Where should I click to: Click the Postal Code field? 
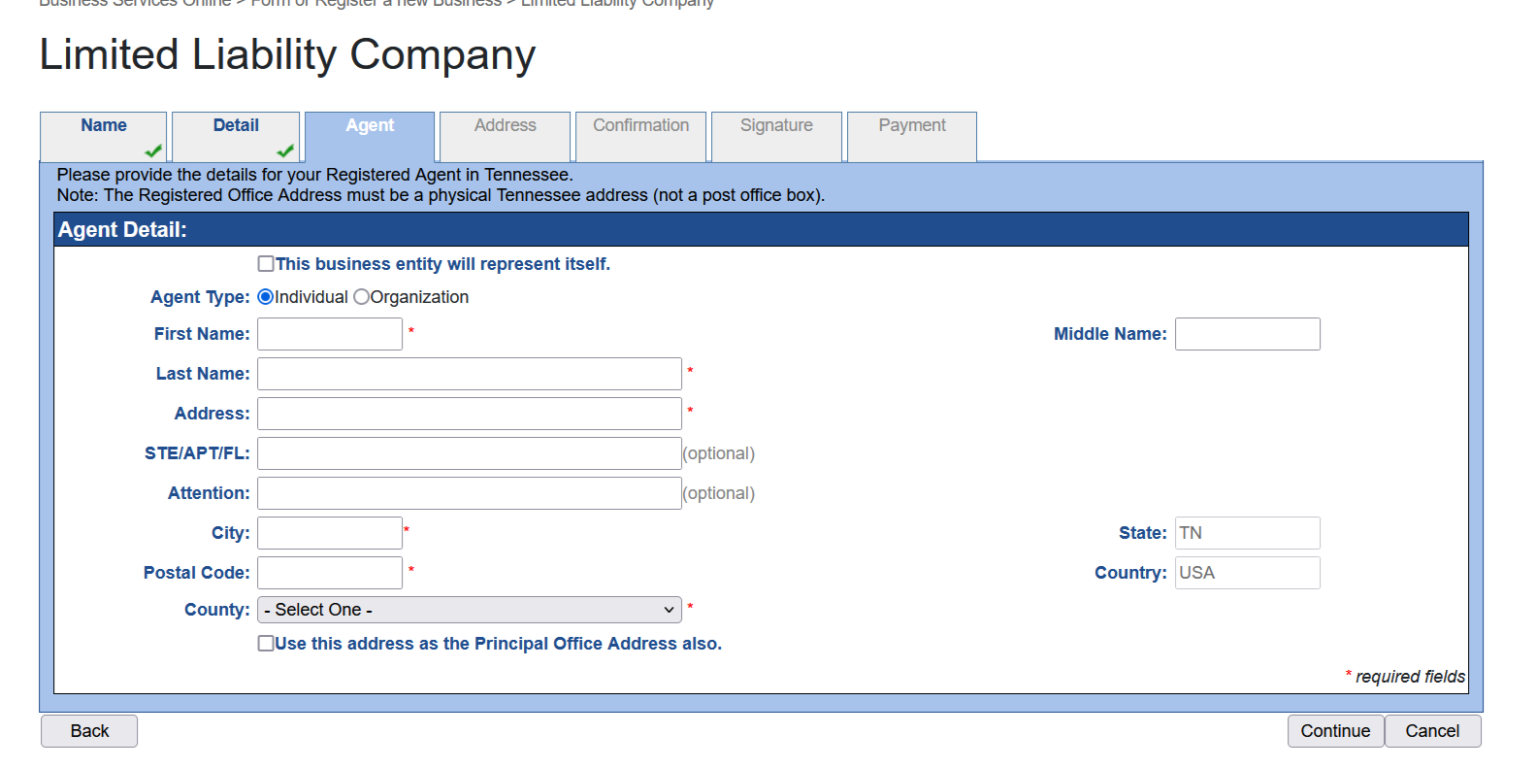coord(329,572)
